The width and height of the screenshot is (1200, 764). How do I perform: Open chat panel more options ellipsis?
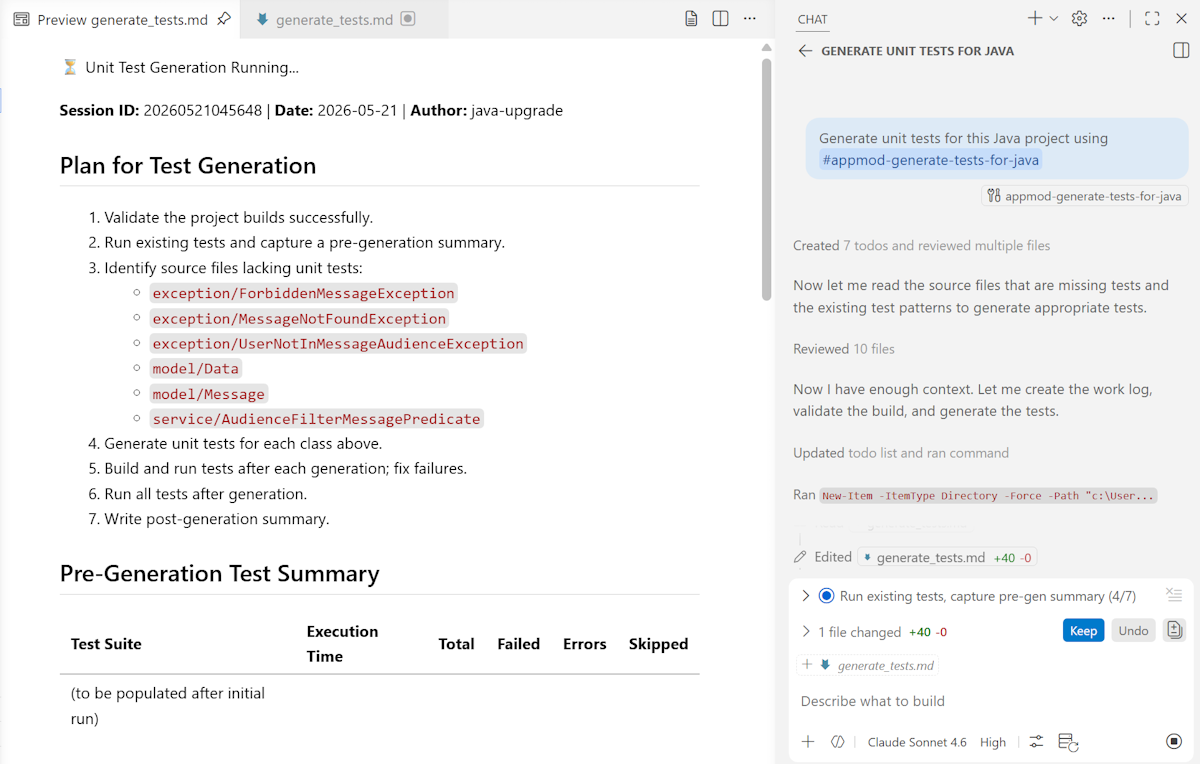coord(1108,18)
